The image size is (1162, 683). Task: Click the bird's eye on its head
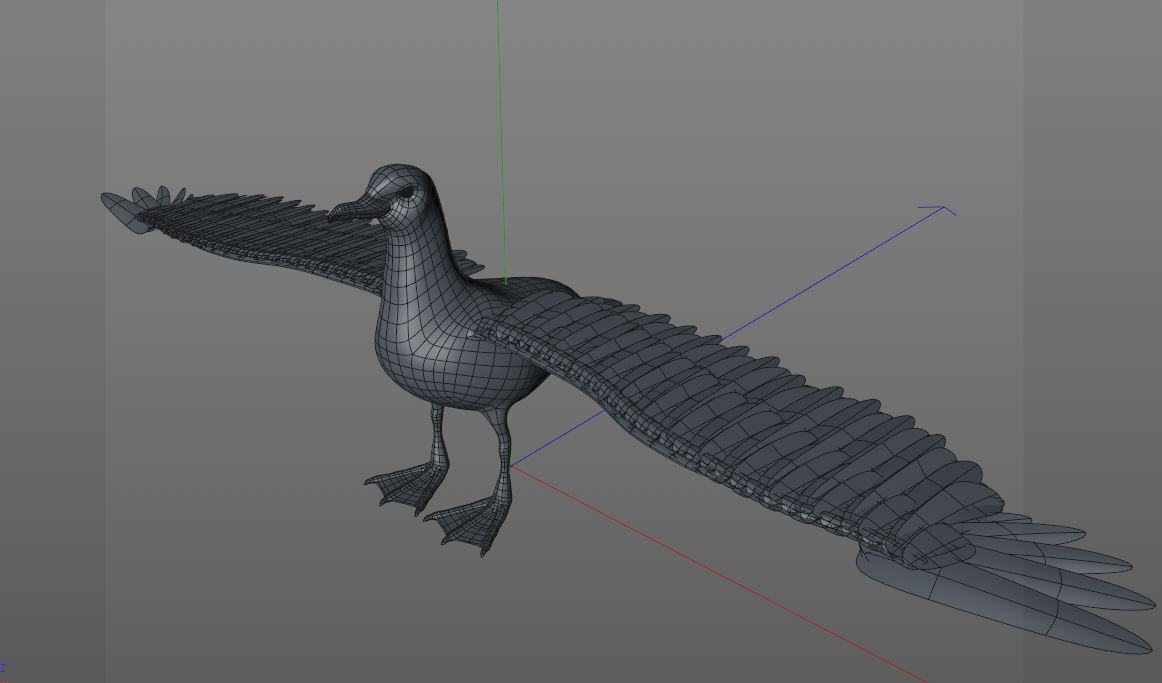[407, 192]
